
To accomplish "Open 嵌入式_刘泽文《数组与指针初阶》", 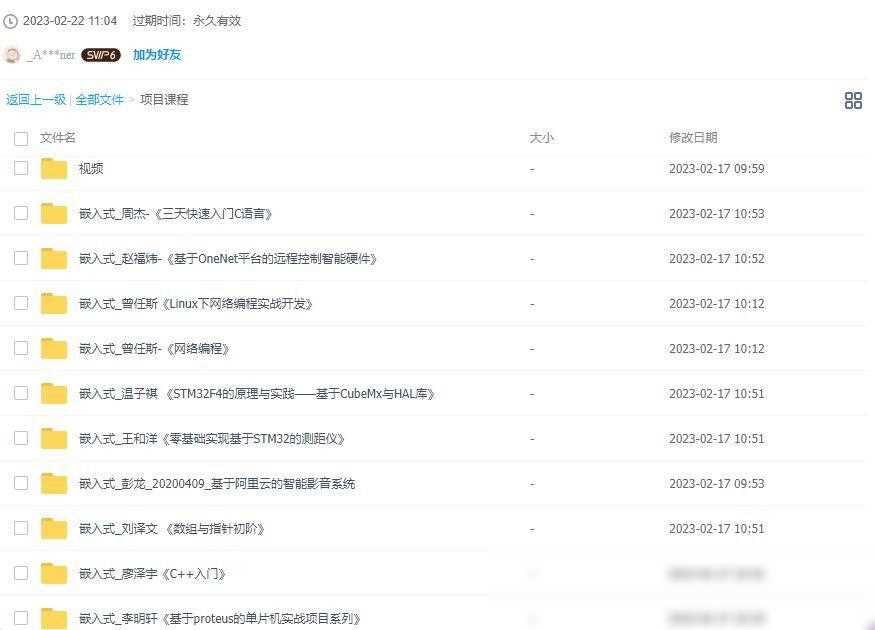I will coord(171,528).
